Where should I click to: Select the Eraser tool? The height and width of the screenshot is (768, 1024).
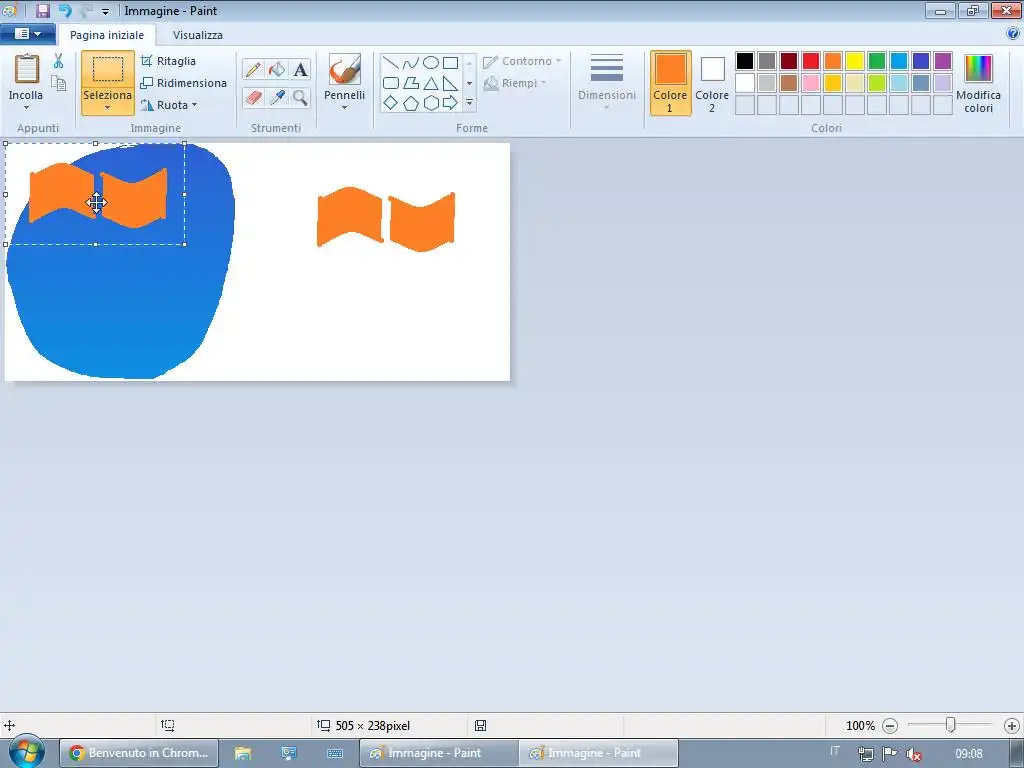tap(253, 98)
